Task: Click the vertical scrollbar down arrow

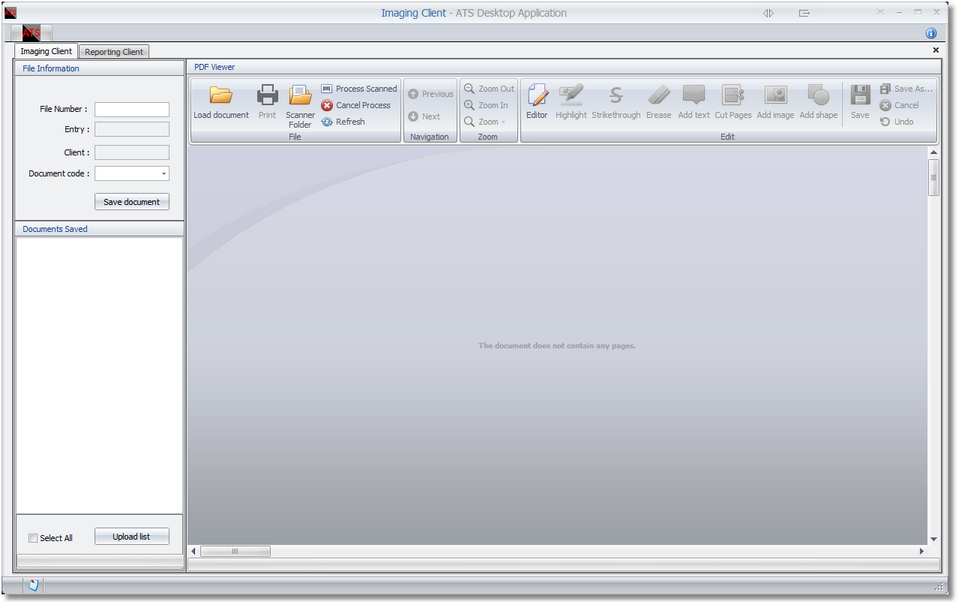Action: (933, 539)
